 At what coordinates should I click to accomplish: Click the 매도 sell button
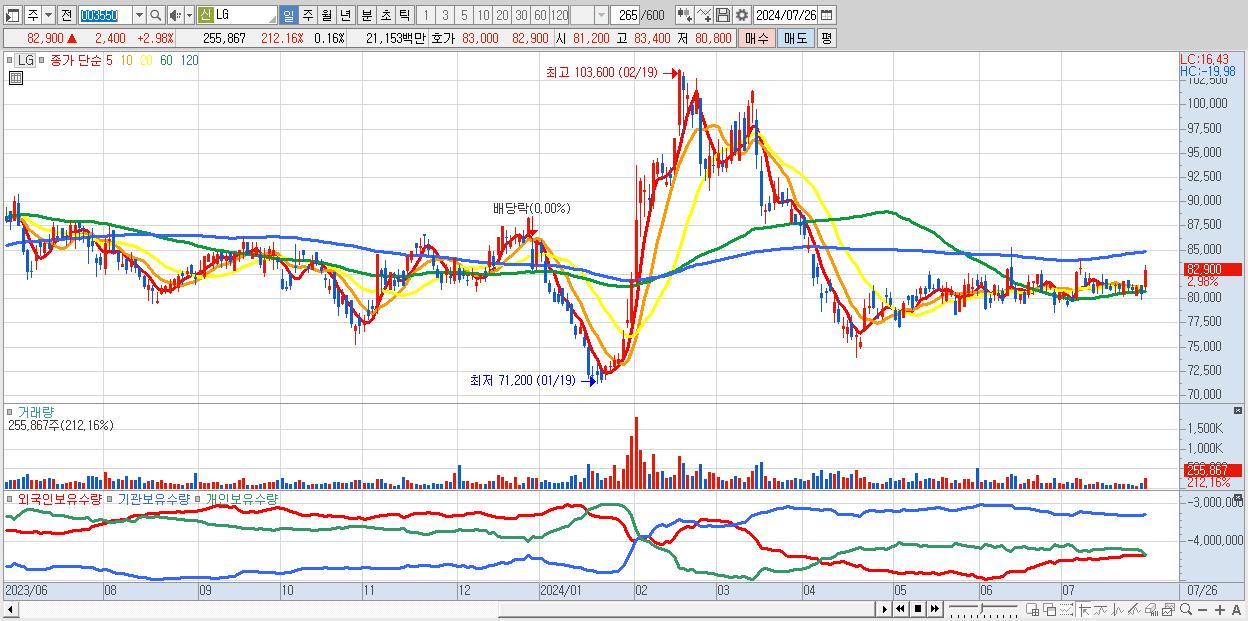click(796, 38)
